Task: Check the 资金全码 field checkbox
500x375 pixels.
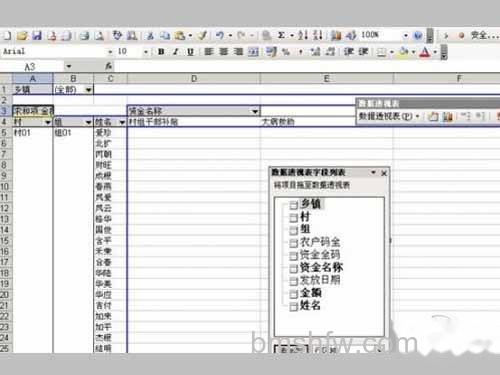Action: coord(293,256)
